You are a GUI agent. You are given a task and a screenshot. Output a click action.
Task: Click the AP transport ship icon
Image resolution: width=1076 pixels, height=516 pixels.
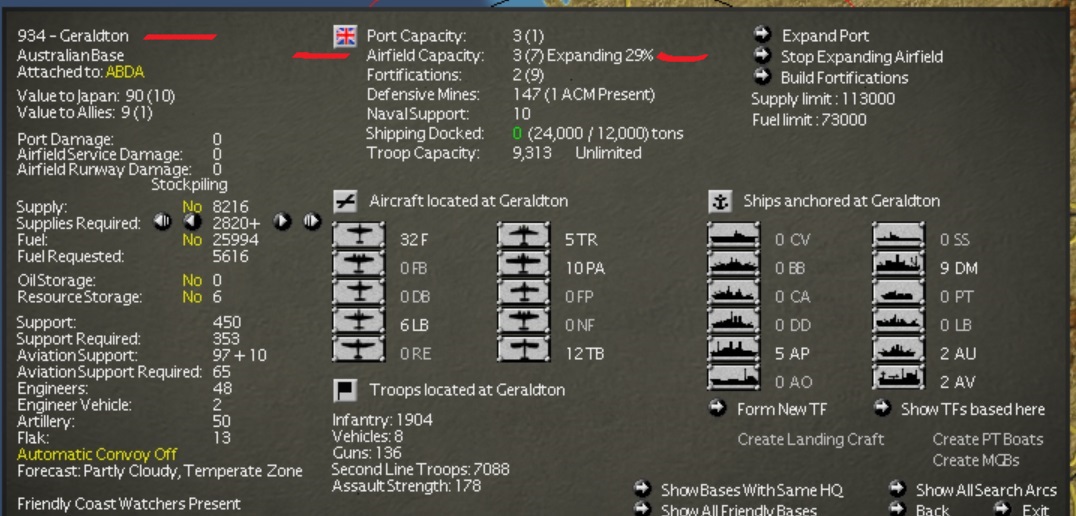point(734,349)
